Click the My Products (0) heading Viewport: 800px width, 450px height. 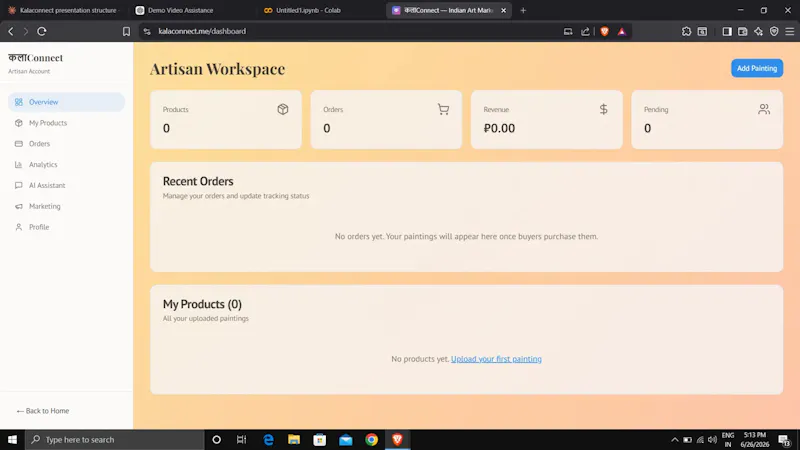tap(202, 304)
